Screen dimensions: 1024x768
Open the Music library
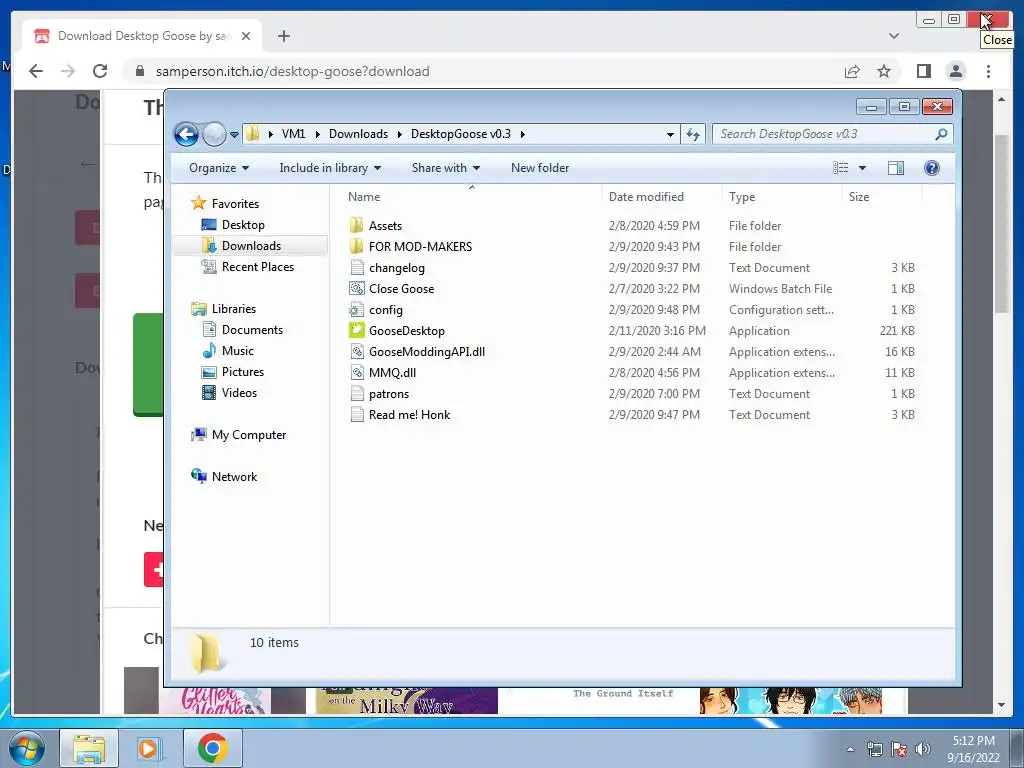point(238,351)
